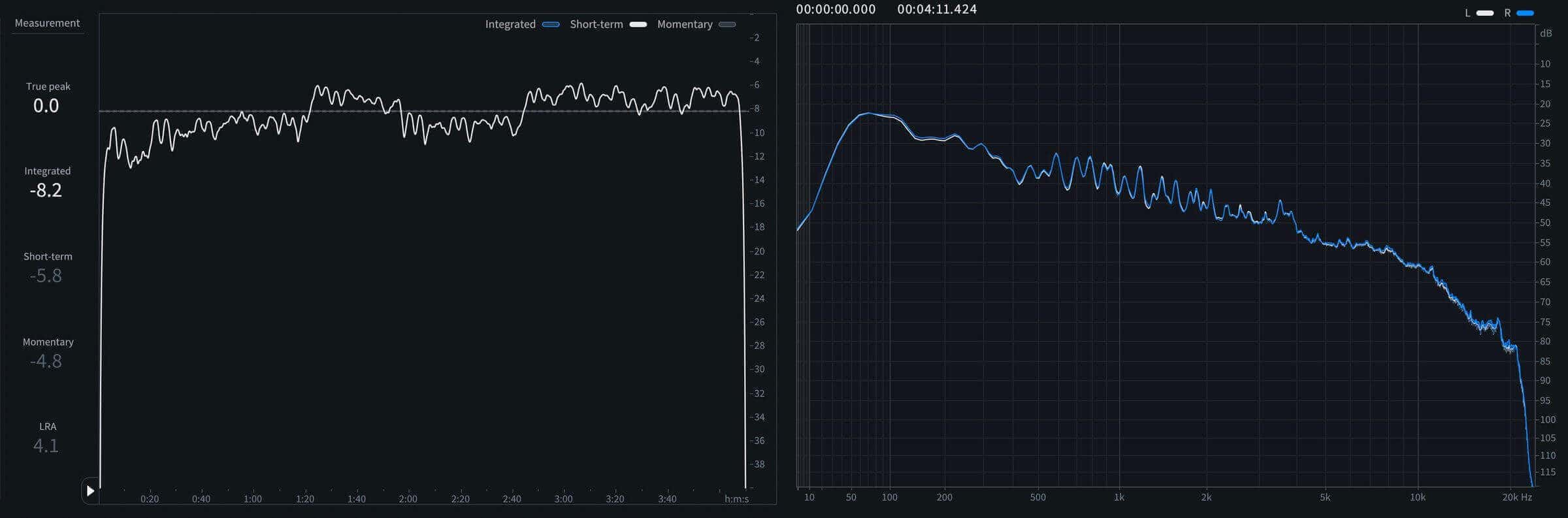The image size is (1568, 518).
Task: Toggle the Momentary loudness trace indicator
Action: tap(727, 24)
